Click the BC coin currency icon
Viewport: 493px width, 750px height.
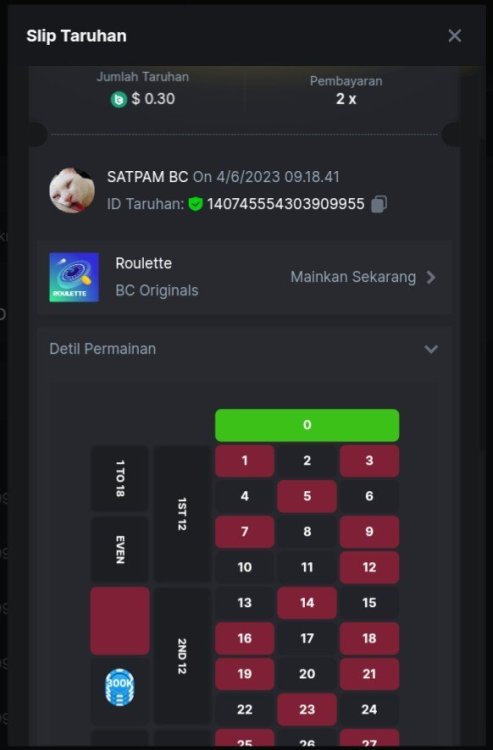(x=119, y=99)
